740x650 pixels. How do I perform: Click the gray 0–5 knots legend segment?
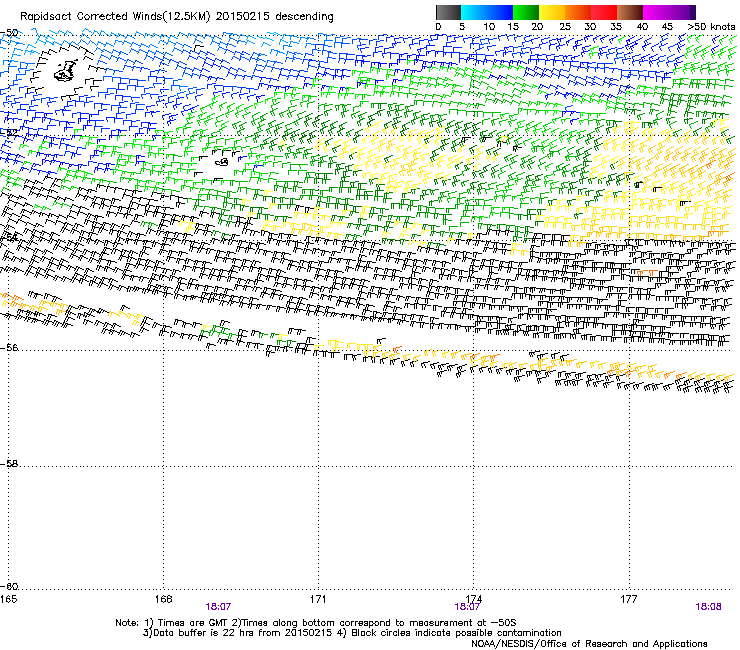click(448, 12)
